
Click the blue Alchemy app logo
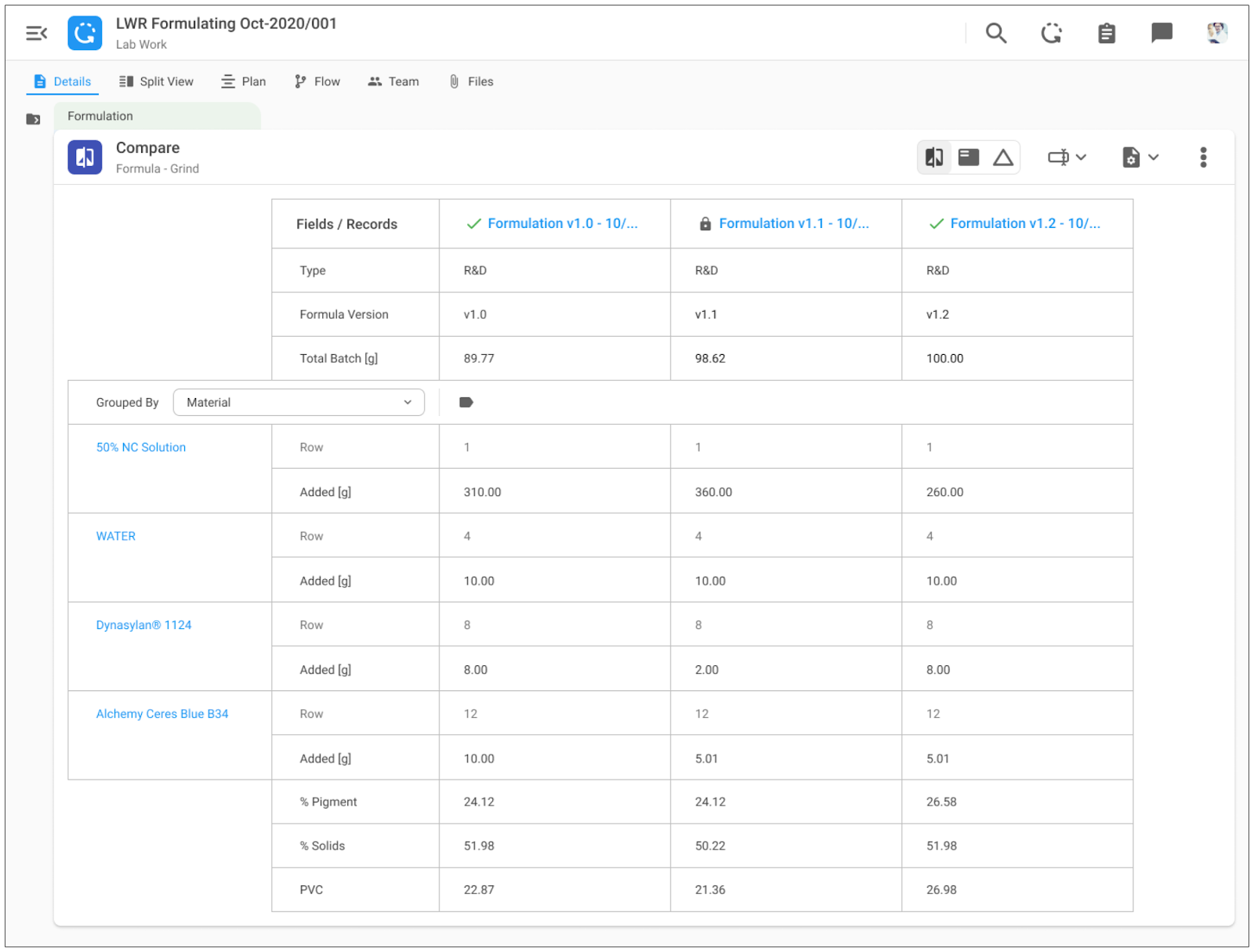pos(85,33)
